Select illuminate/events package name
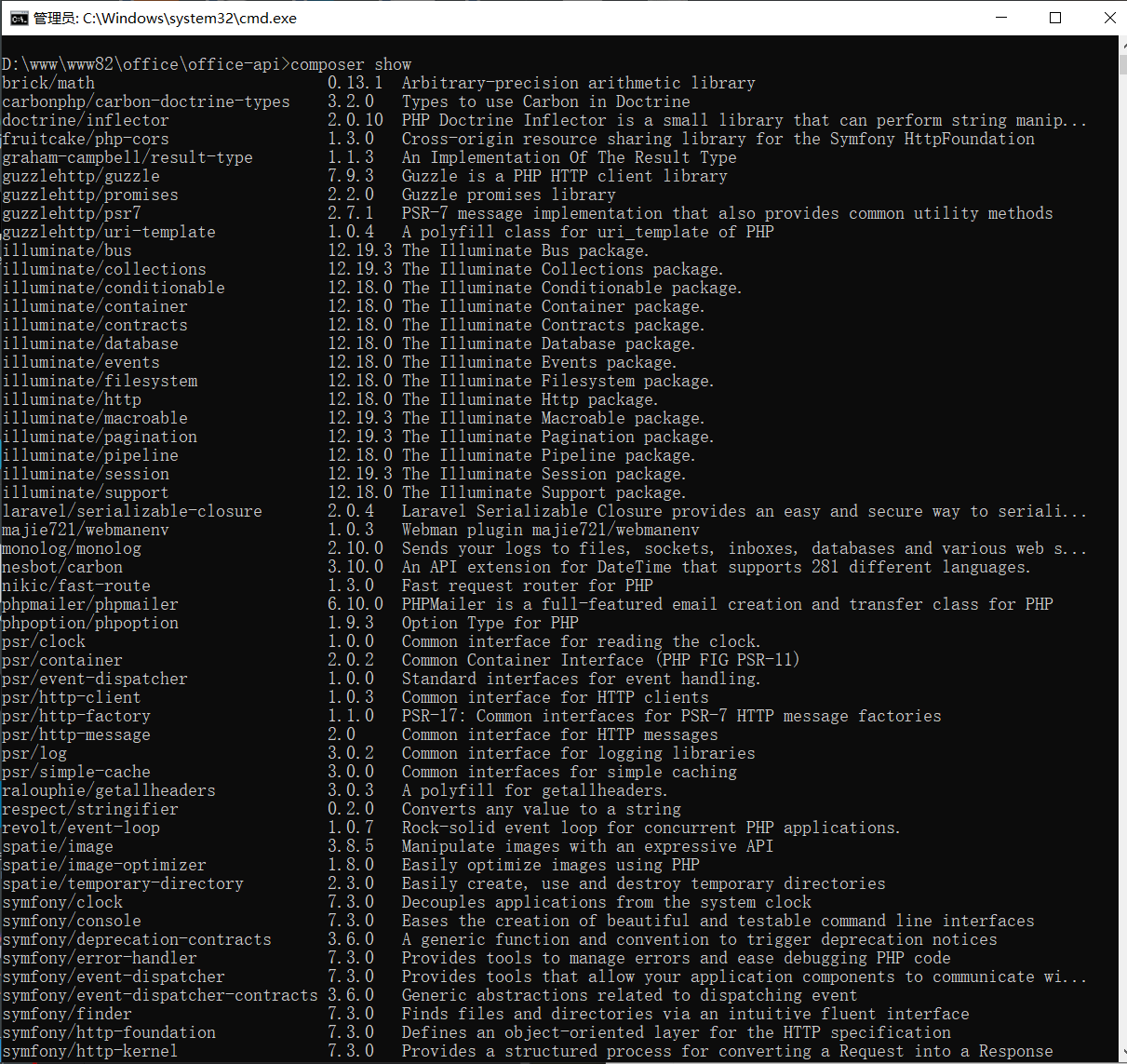The width and height of the screenshot is (1127, 1064). (x=81, y=362)
